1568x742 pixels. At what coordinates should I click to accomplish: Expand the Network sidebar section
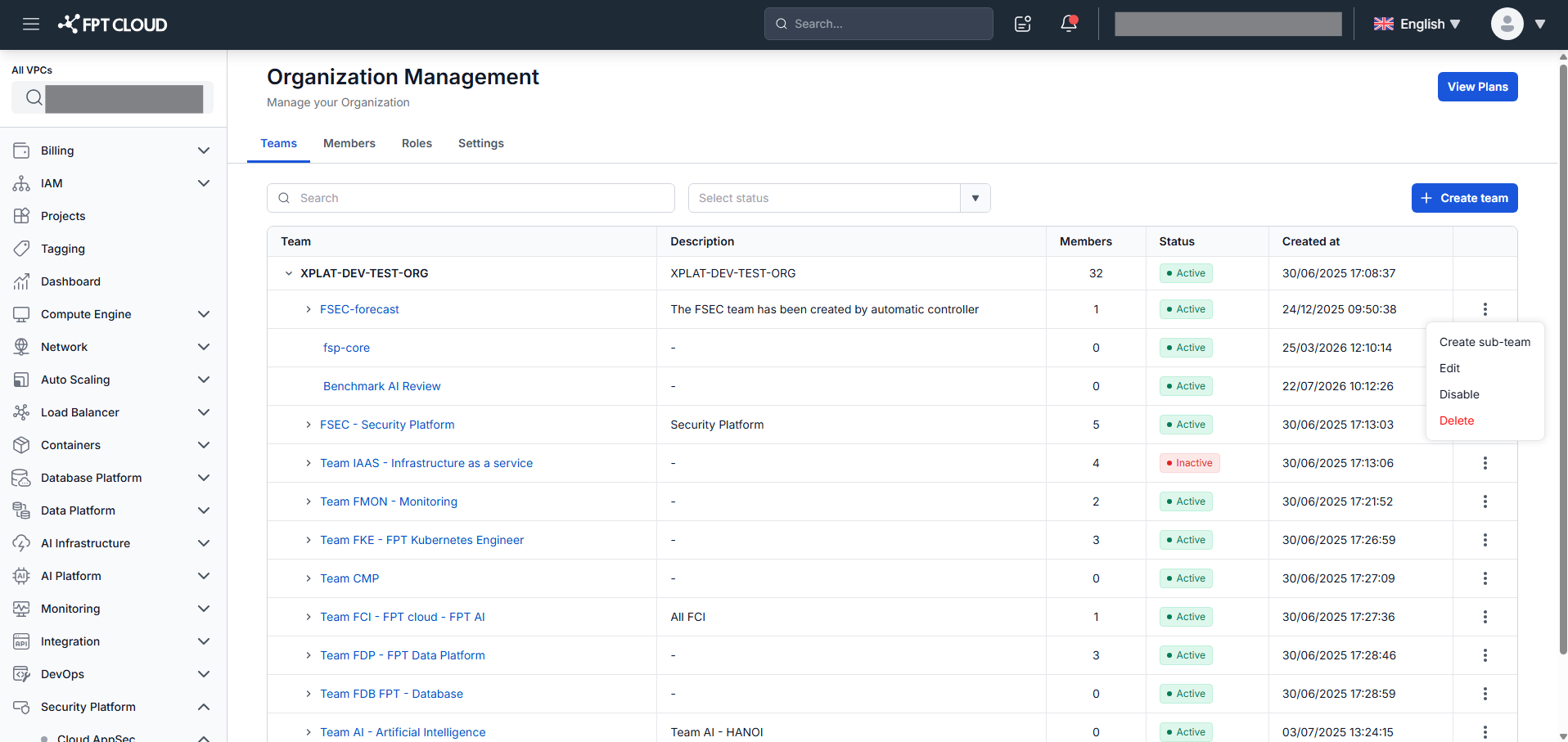pos(204,347)
